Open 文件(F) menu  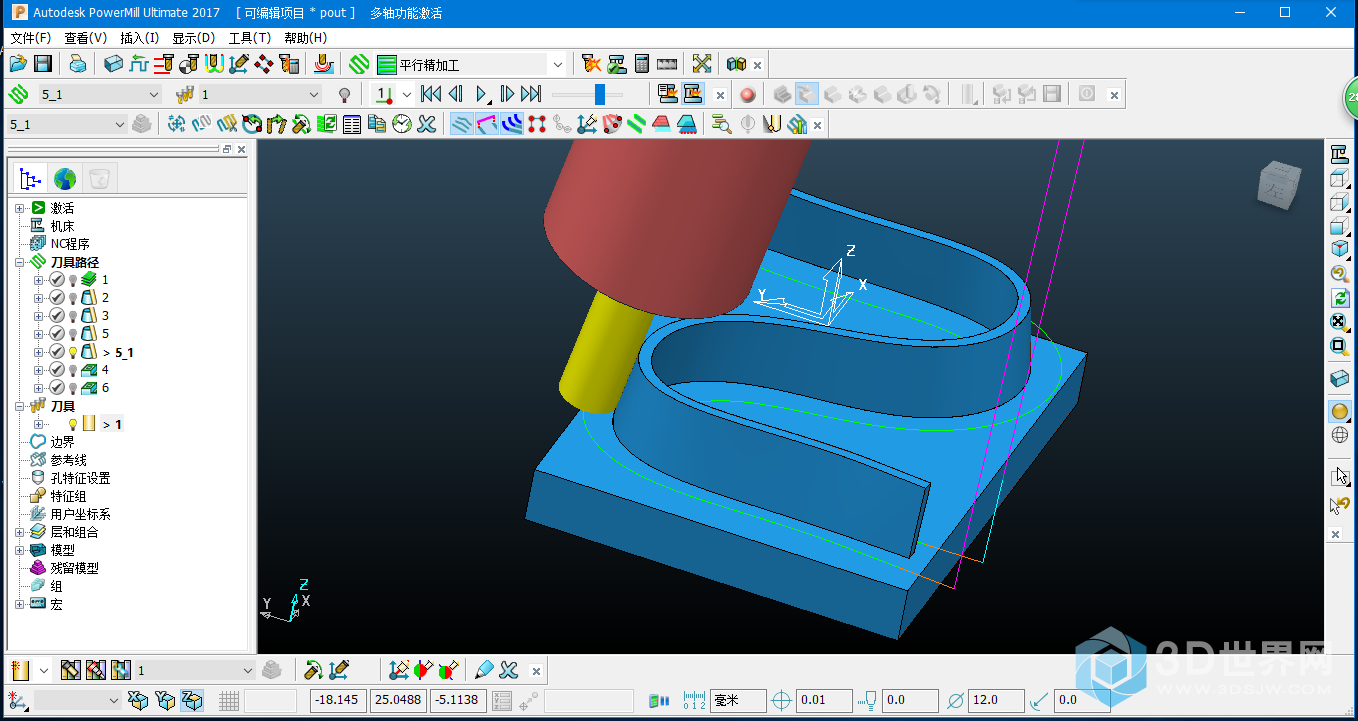[31, 38]
